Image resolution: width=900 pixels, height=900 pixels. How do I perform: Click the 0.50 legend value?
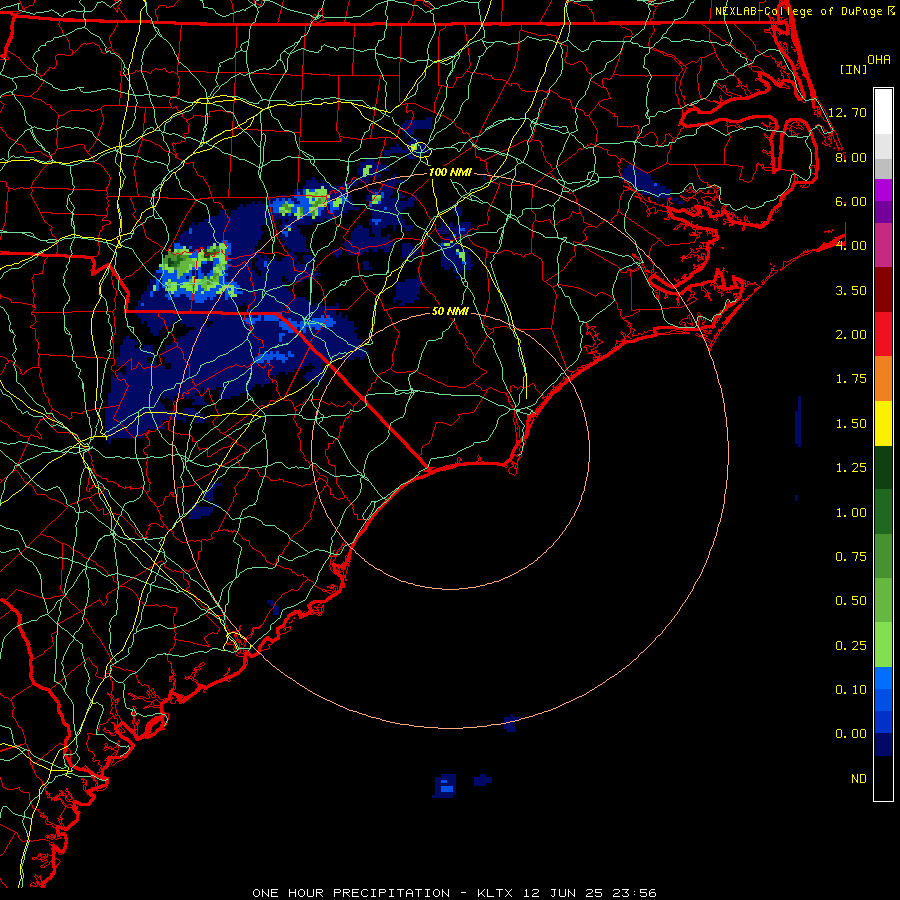point(851,601)
